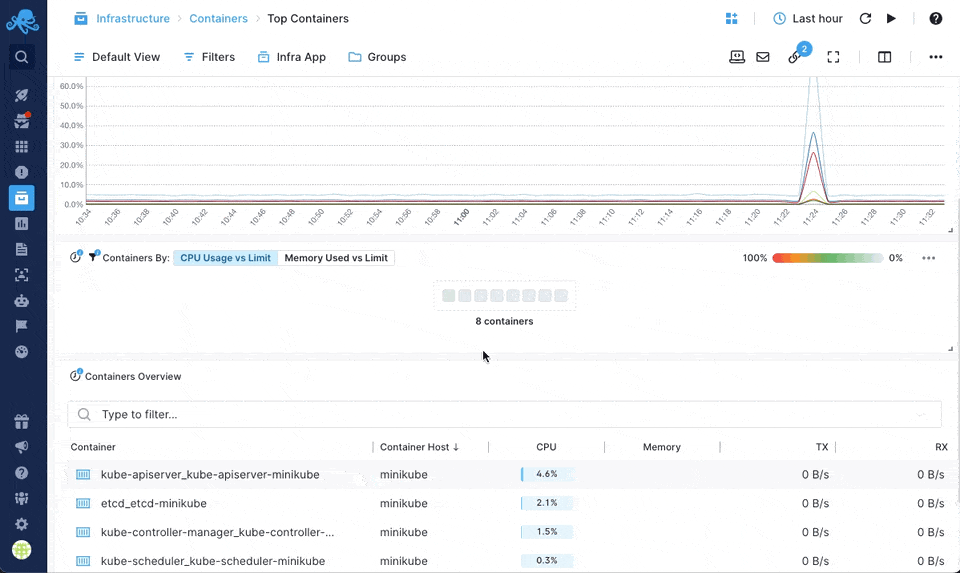960x573 pixels.
Task: Click info icon beside Containers Overview
Action: 75,375
